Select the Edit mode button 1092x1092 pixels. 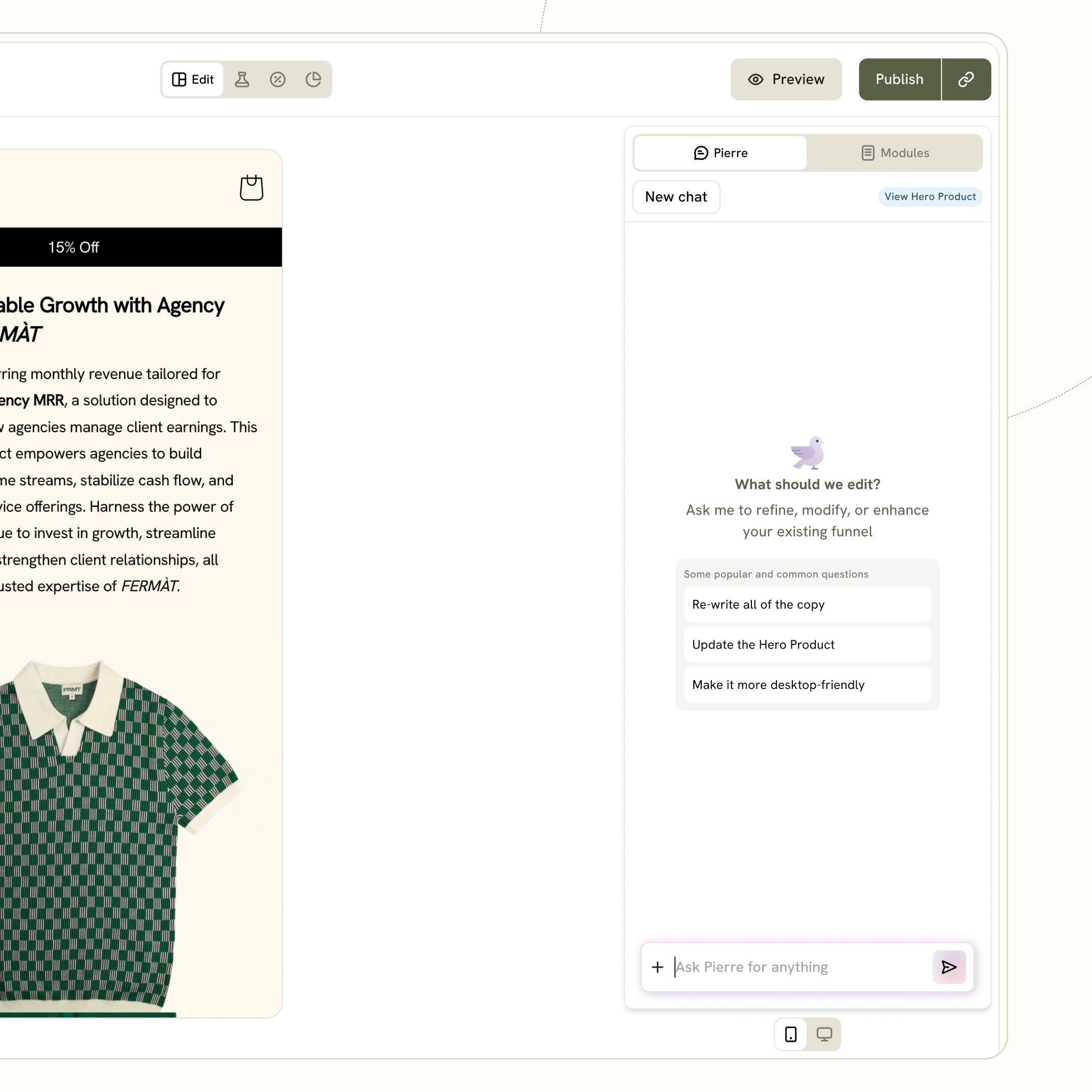(x=193, y=79)
